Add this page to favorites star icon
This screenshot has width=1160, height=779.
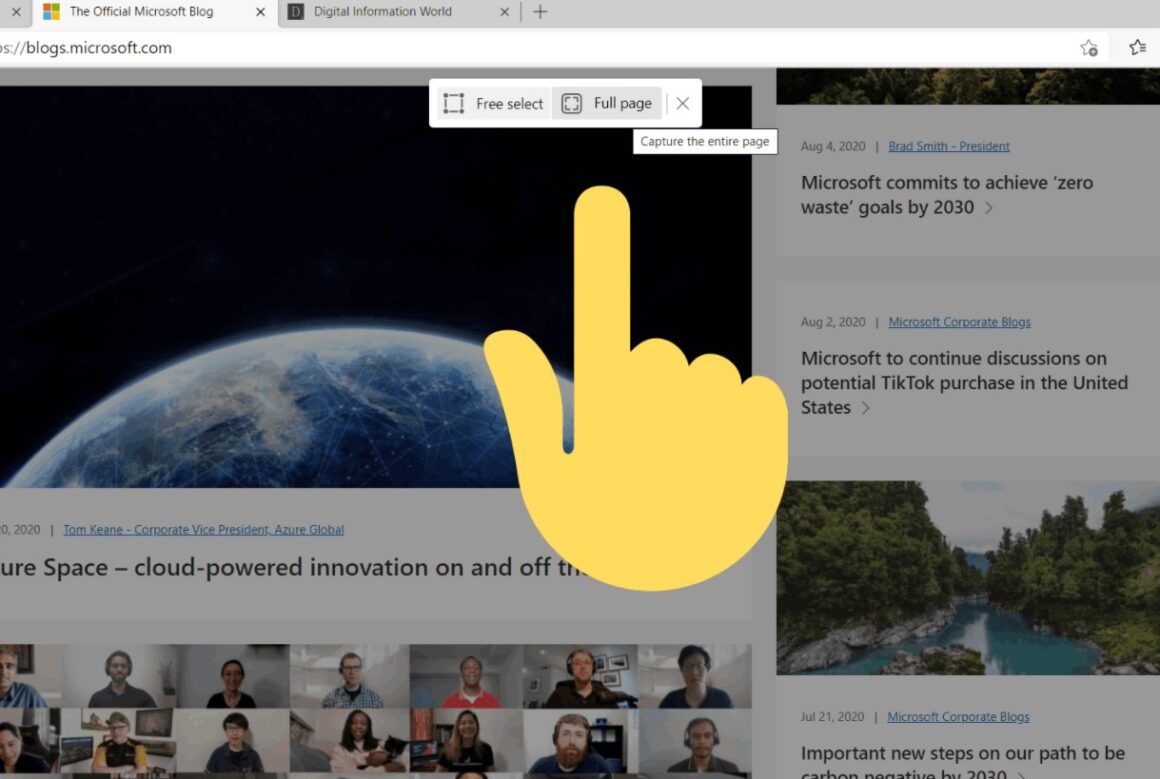point(1089,48)
